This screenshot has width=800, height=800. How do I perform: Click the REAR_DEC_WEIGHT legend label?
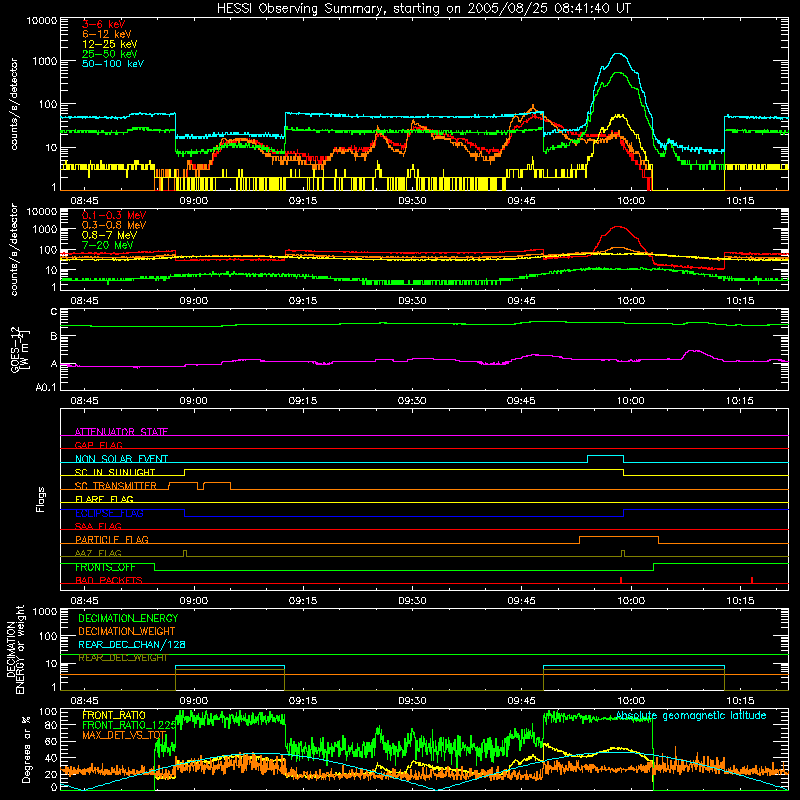pos(122,658)
